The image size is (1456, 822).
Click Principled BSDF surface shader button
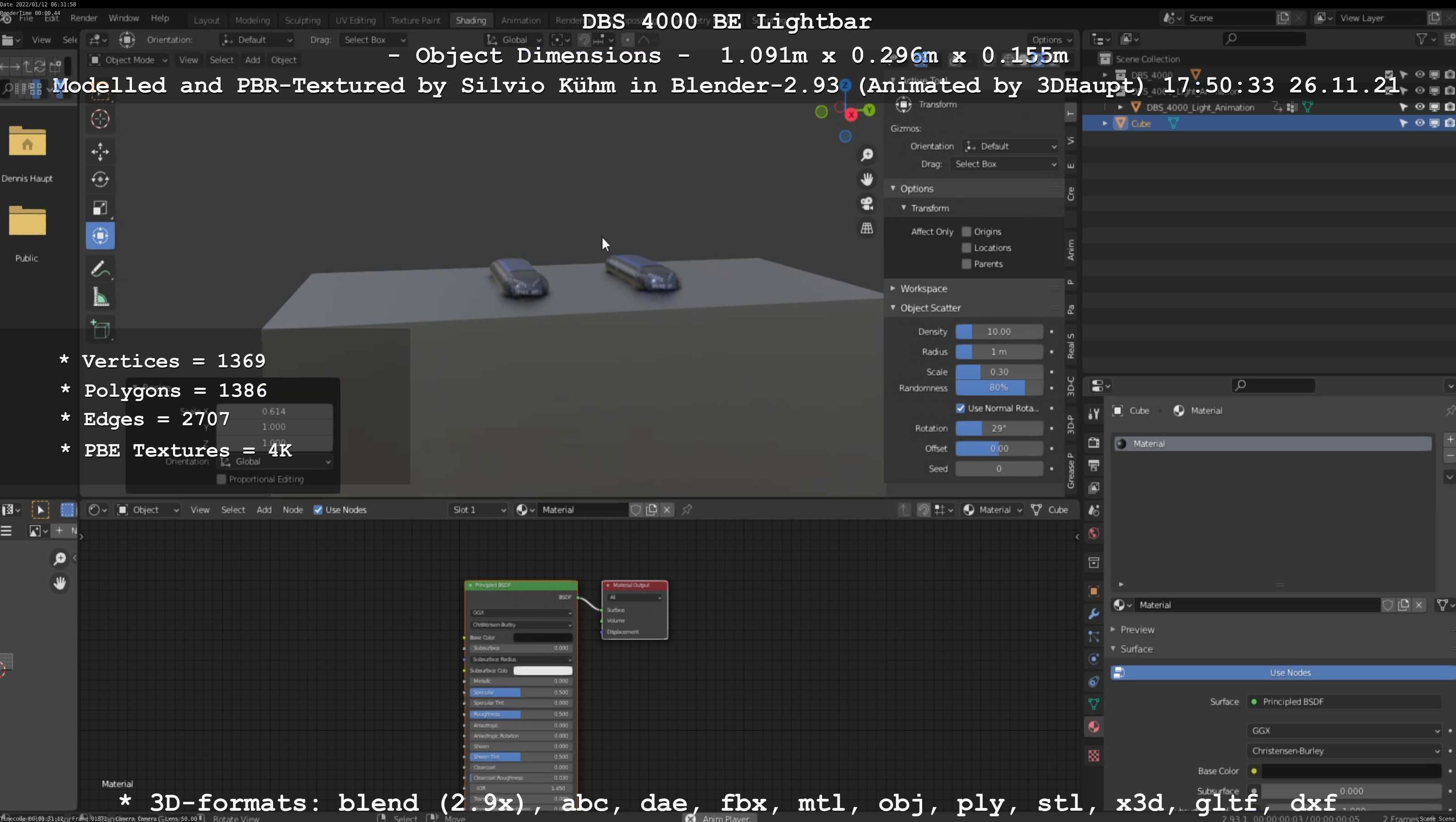pyautogui.click(x=1344, y=702)
